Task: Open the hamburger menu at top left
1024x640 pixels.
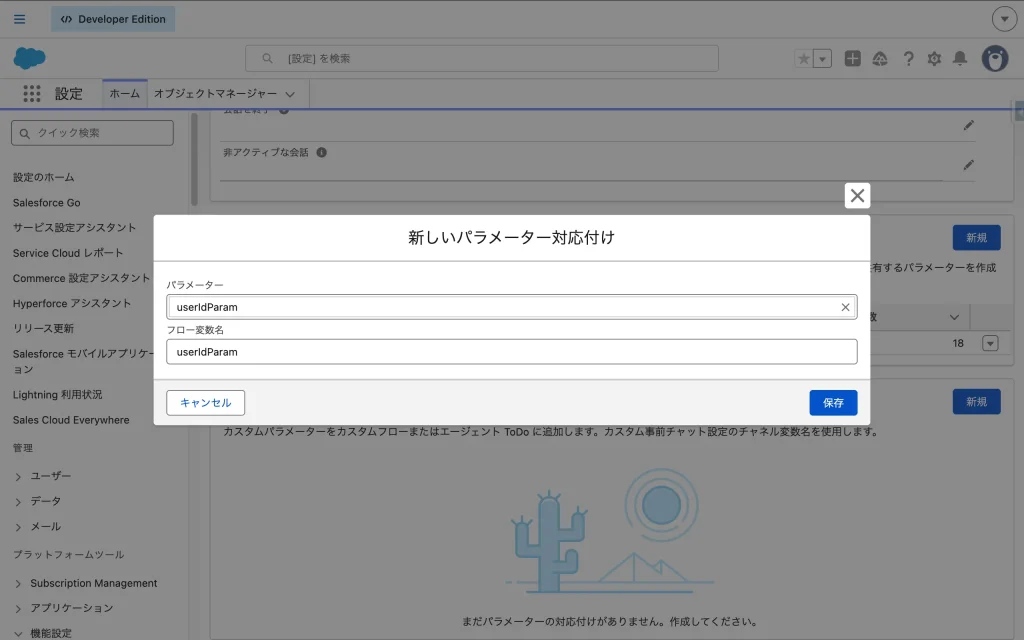Action: pyautogui.click(x=20, y=19)
